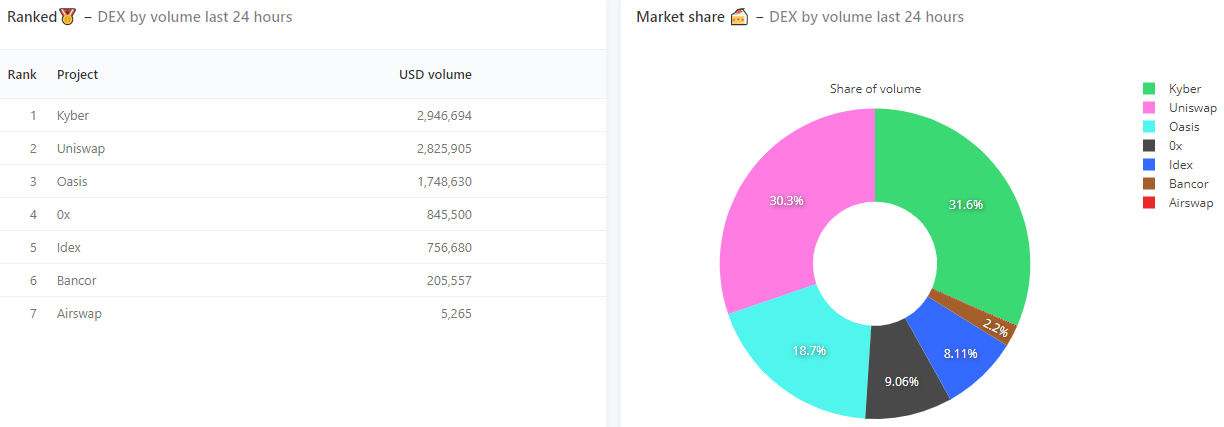Toggle Oasis cyan legend swatch
The width and height of the screenshot is (1224, 427).
point(1149,127)
